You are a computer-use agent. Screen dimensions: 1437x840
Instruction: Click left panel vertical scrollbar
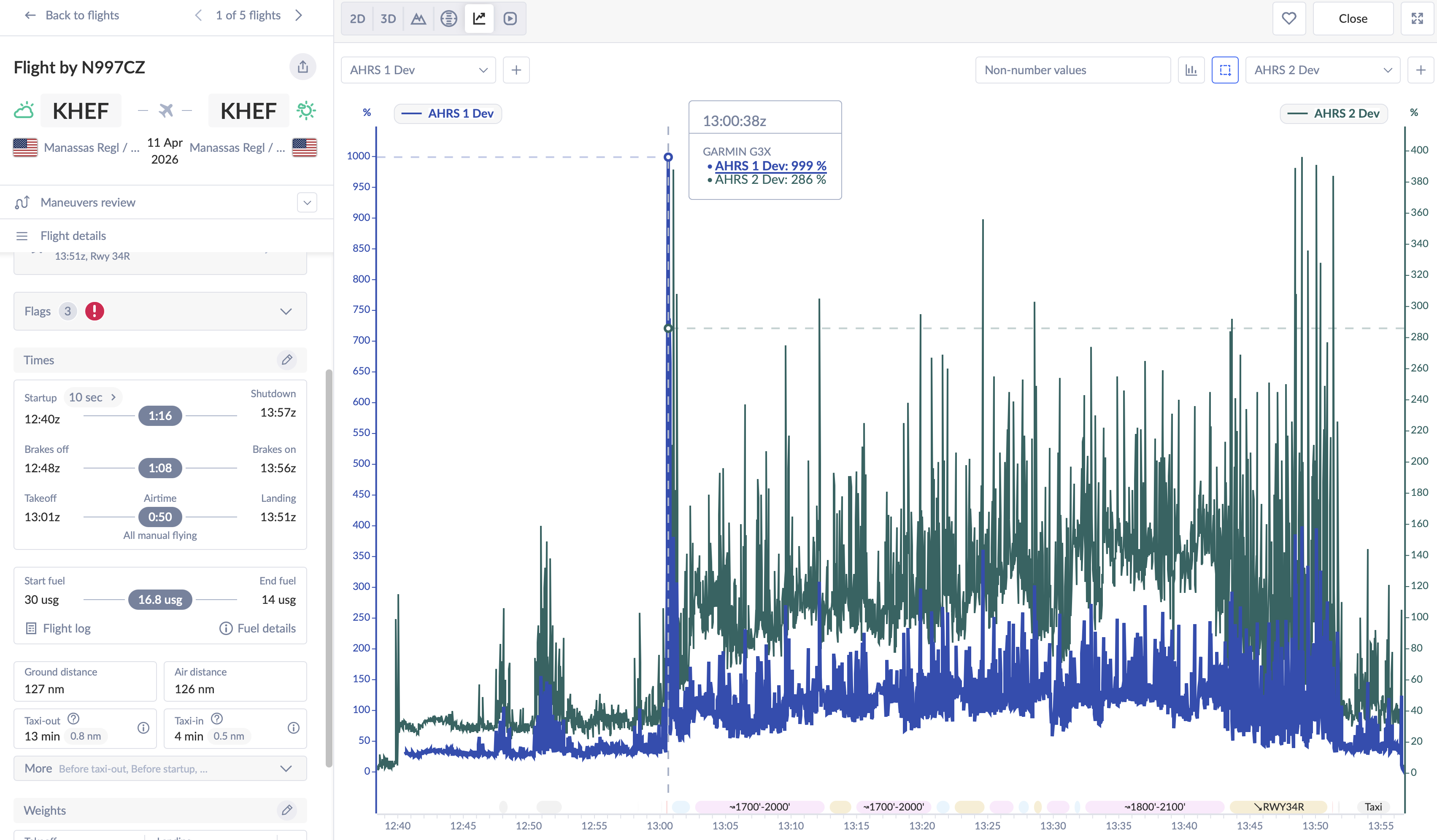pos(329,568)
